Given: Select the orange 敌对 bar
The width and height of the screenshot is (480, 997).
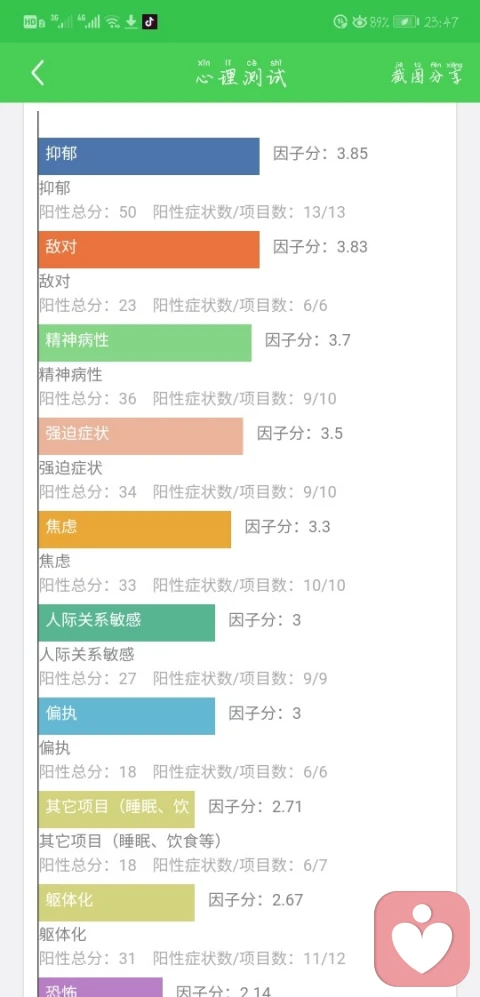Looking at the screenshot, I should (149, 249).
